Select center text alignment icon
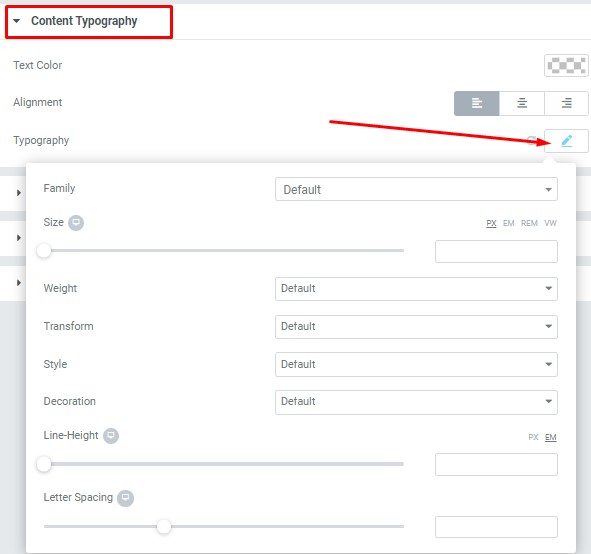 pos(522,103)
